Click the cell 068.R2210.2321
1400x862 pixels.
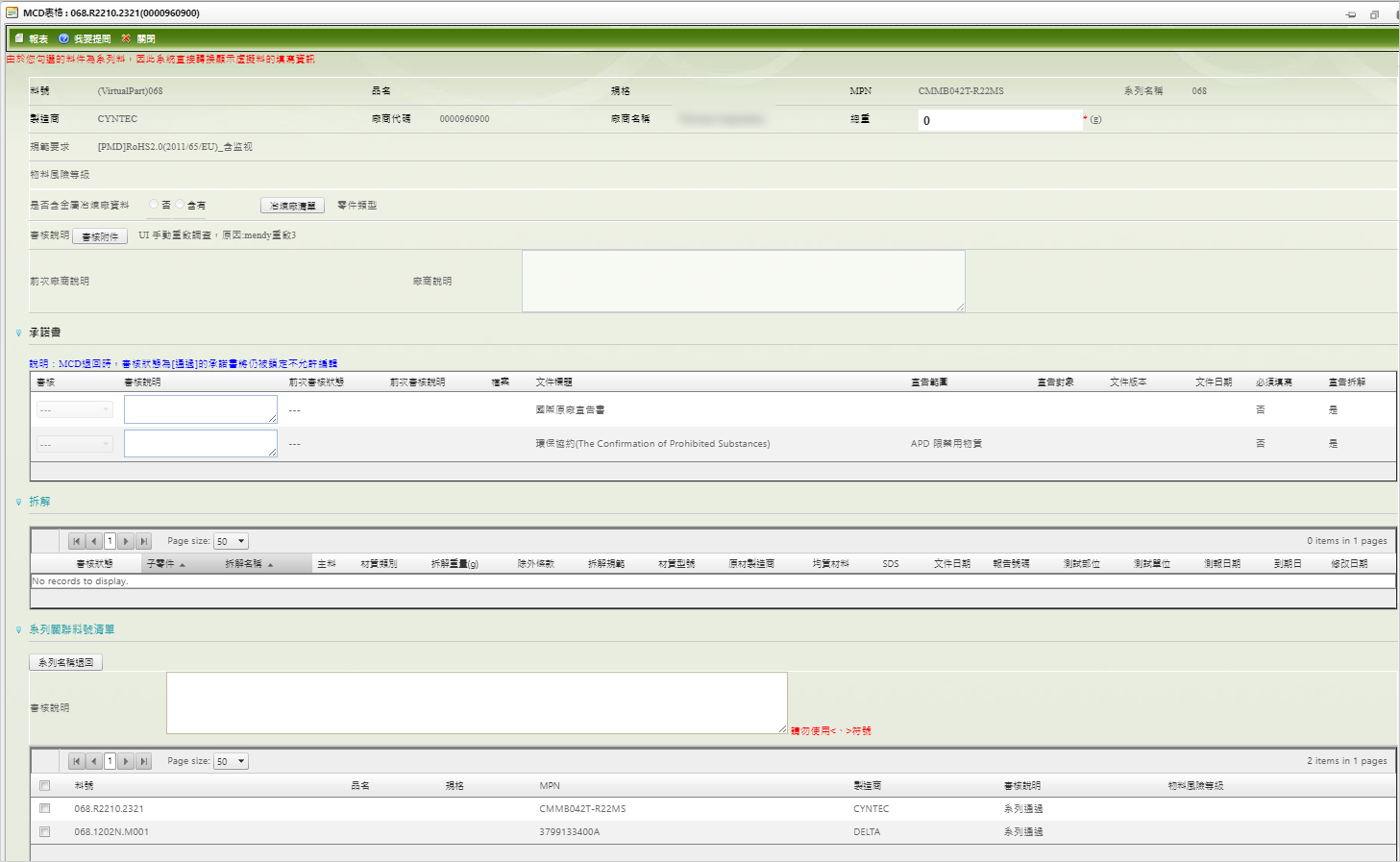(x=109, y=809)
